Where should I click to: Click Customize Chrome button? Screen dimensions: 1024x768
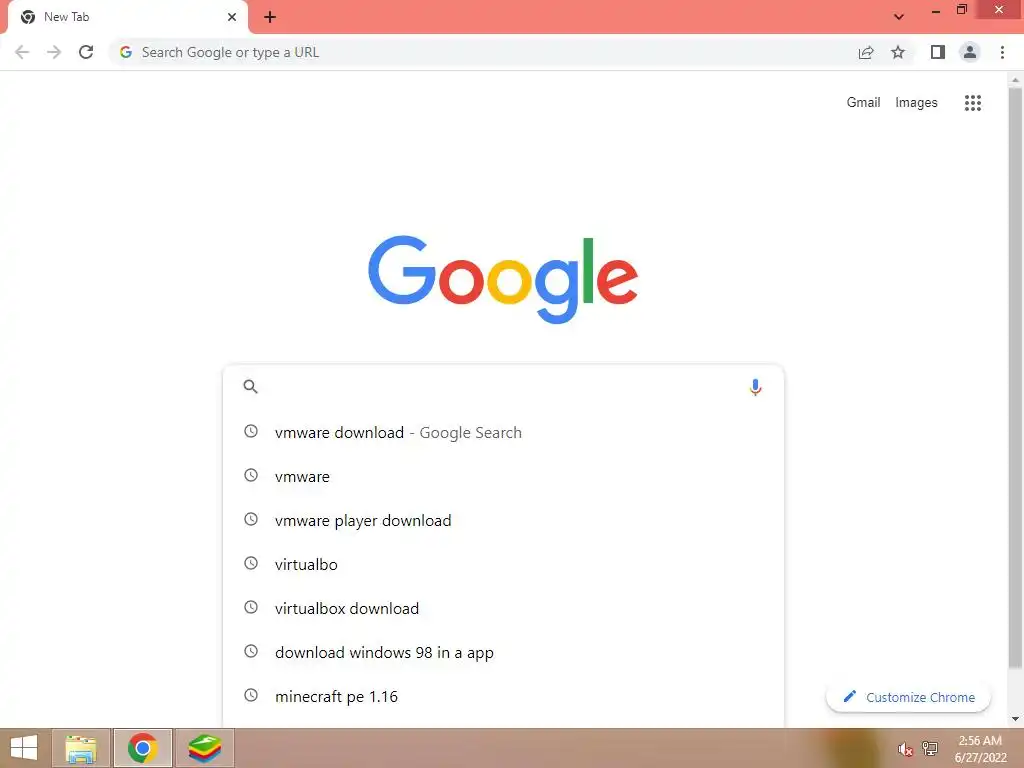[908, 697]
